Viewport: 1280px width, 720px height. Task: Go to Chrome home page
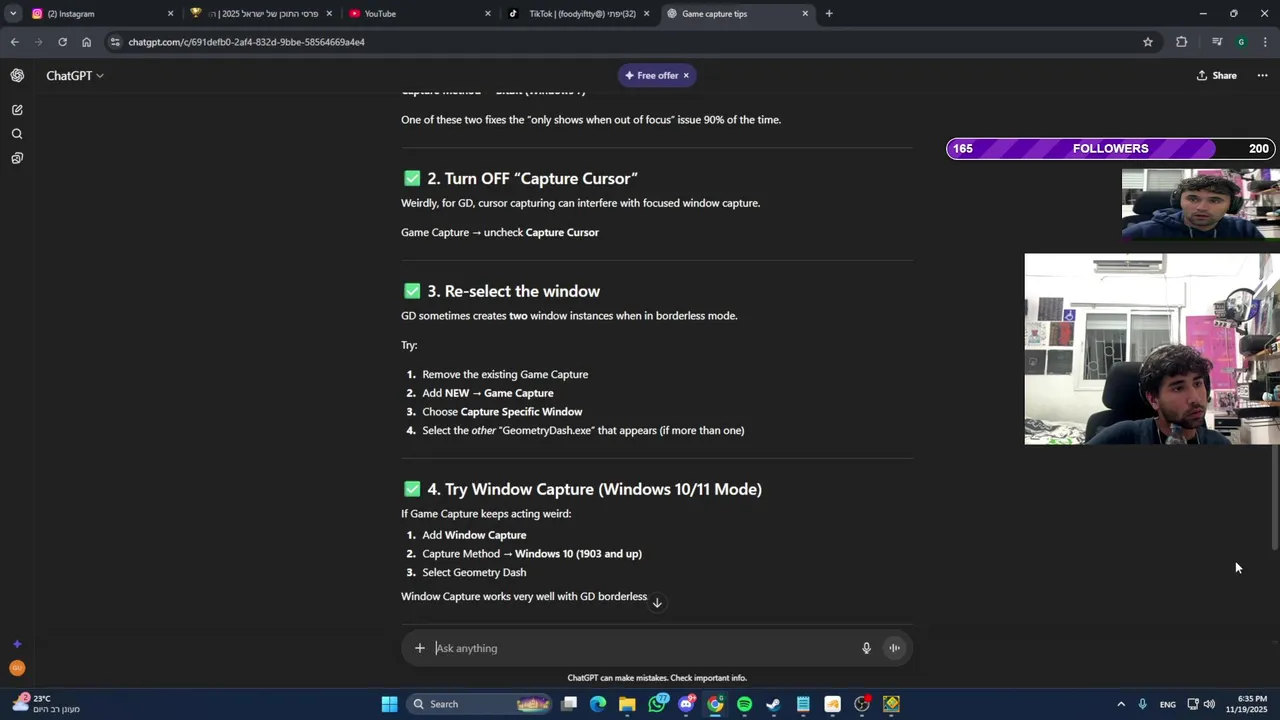tap(86, 42)
